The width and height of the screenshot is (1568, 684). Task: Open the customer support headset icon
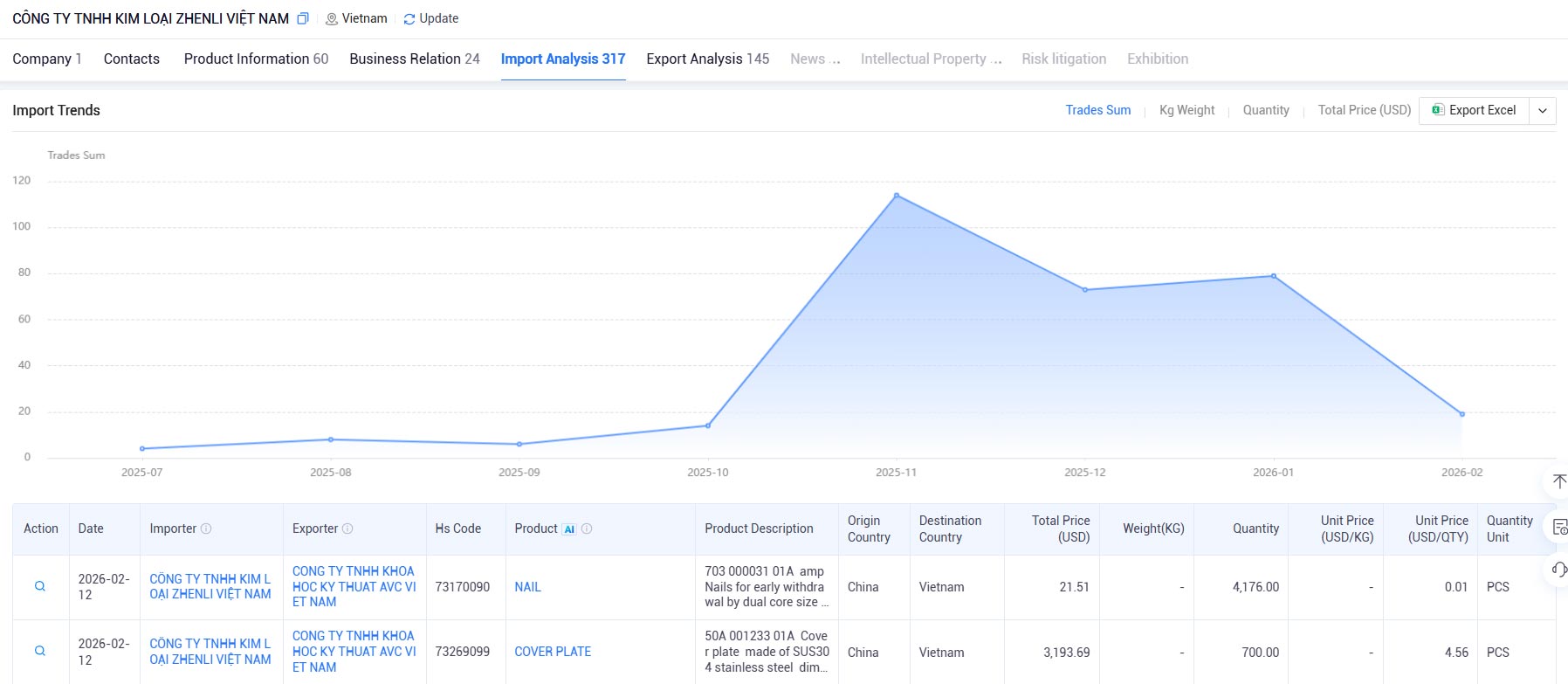[x=1559, y=570]
